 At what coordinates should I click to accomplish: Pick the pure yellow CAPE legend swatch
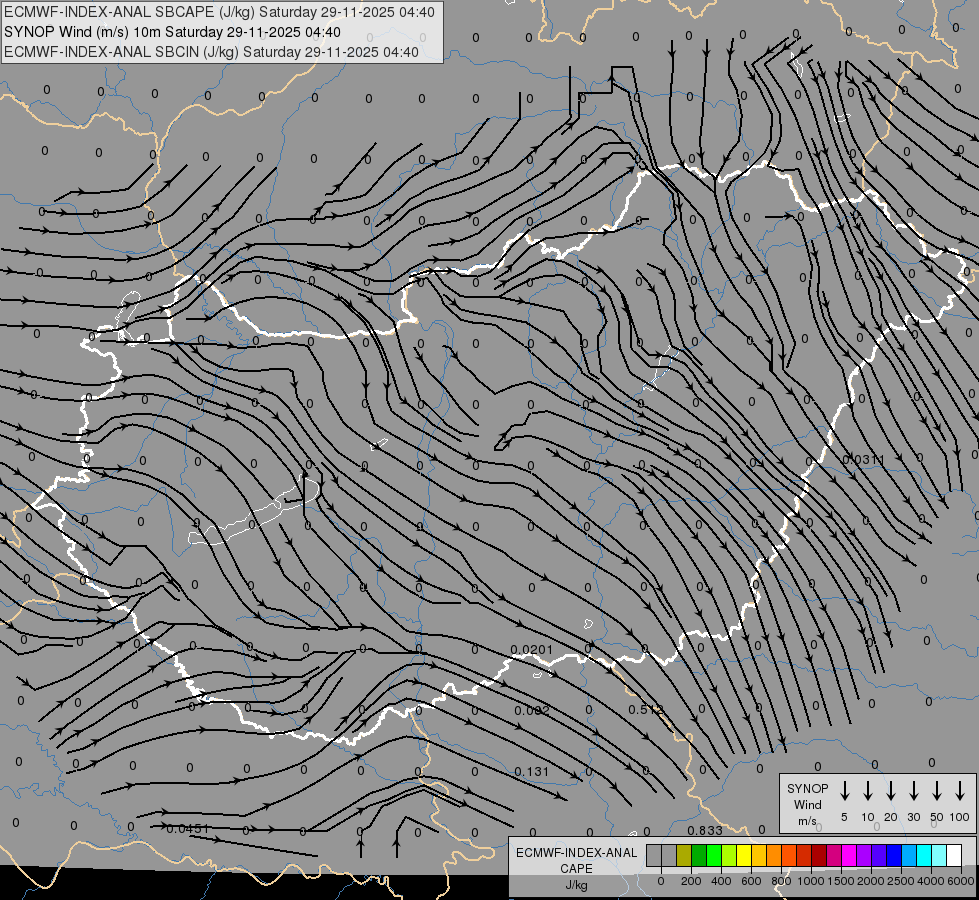click(744, 855)
